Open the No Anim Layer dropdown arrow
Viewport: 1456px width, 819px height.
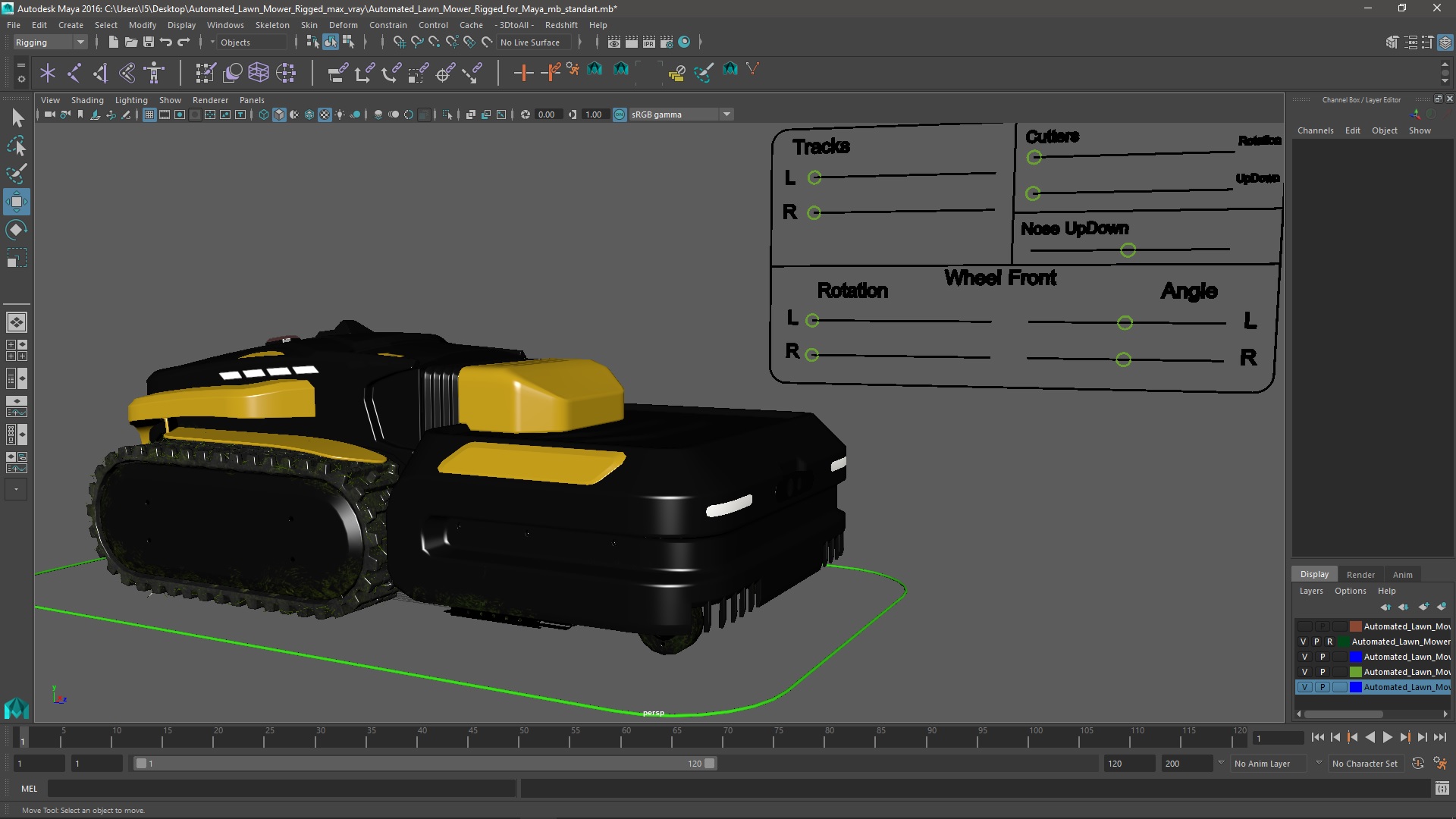click(x=1221, y=763)
